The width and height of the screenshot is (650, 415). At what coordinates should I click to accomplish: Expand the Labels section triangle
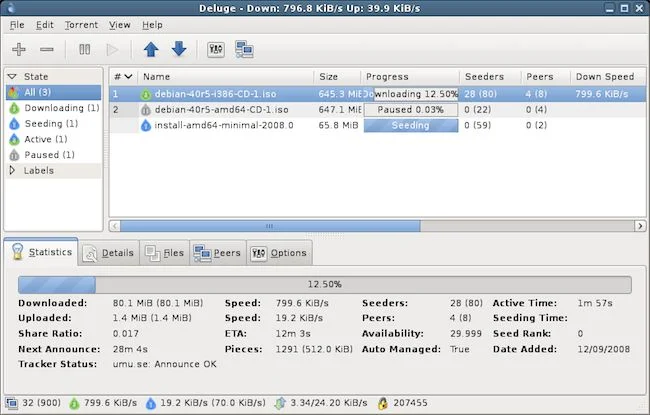coord(12,170)
